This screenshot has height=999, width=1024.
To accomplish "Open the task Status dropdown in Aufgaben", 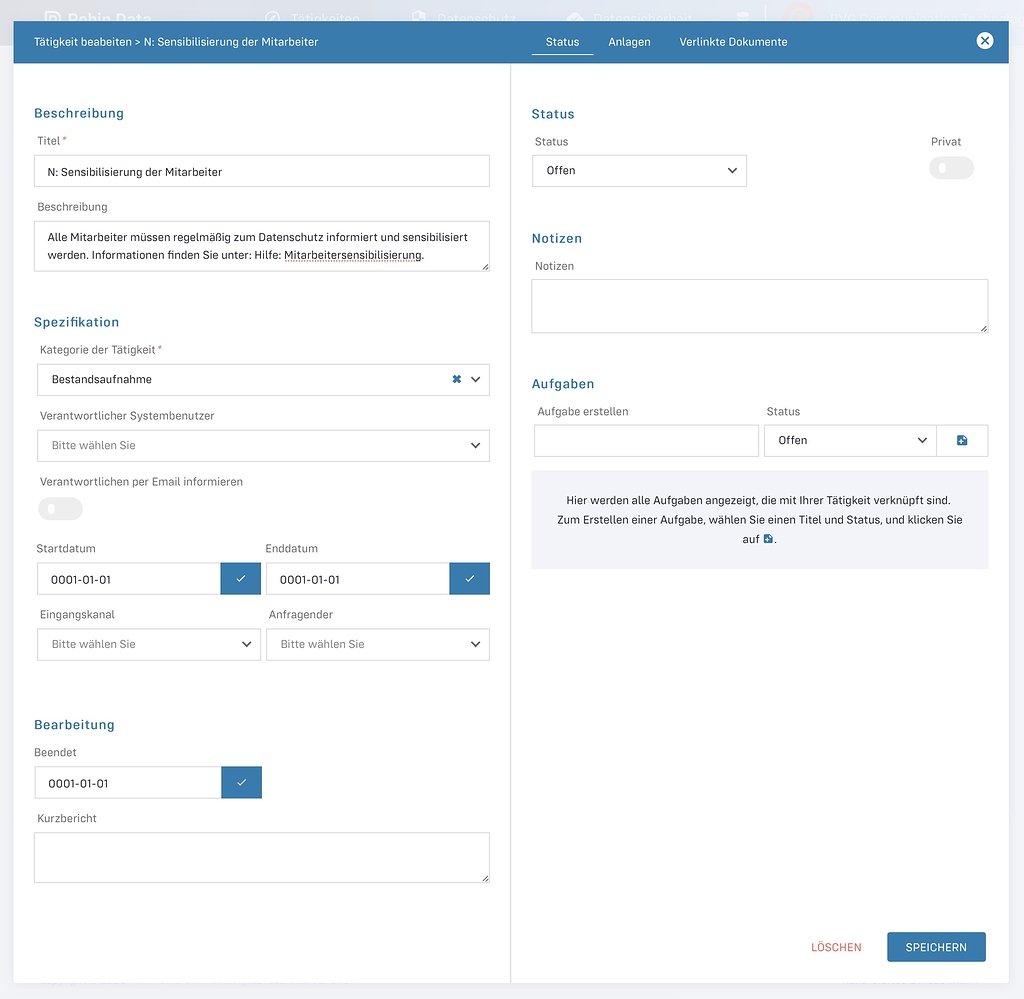I will tap(849, 441).
